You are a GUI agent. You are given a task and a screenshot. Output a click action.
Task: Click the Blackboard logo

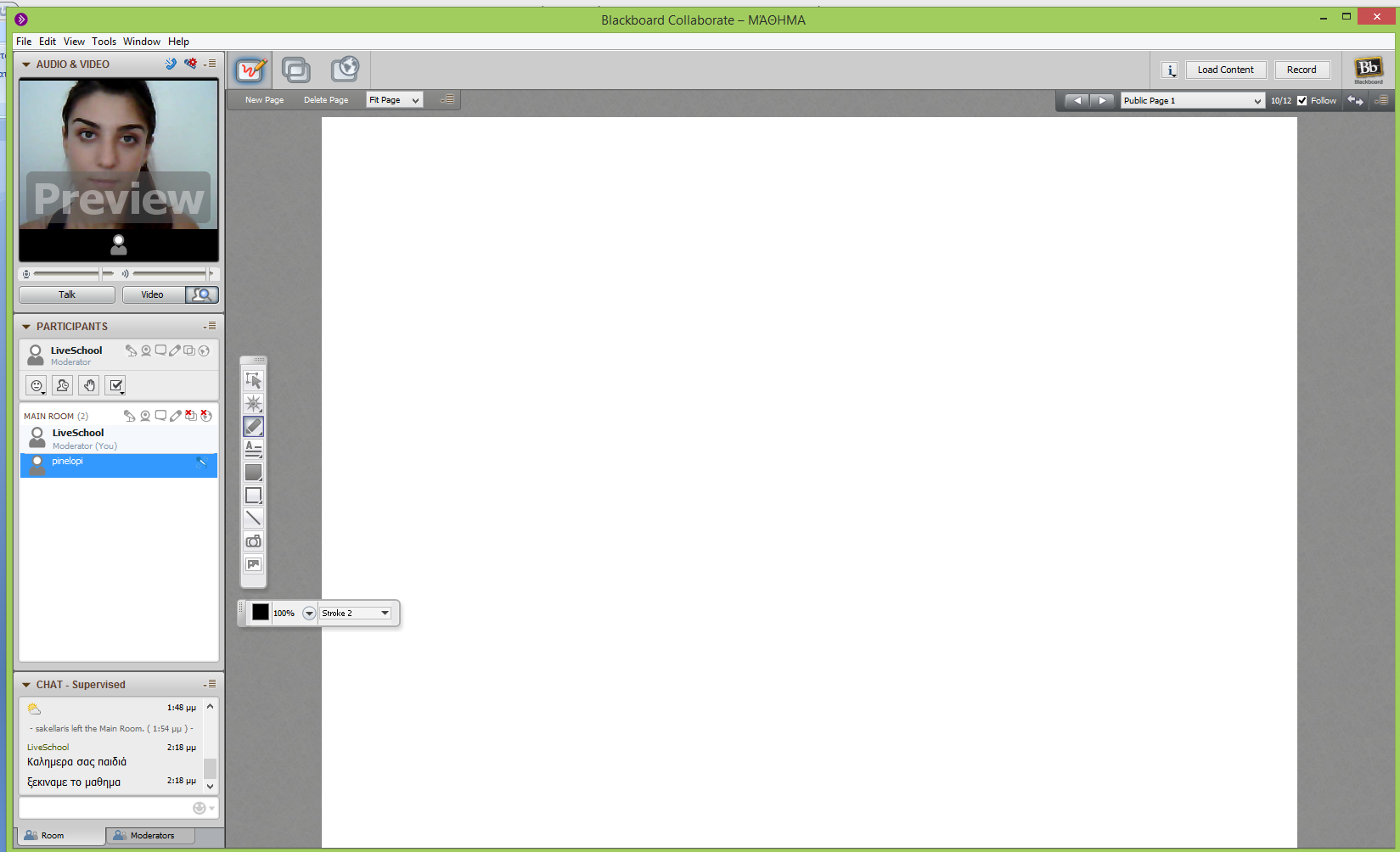coord(1368,69)
